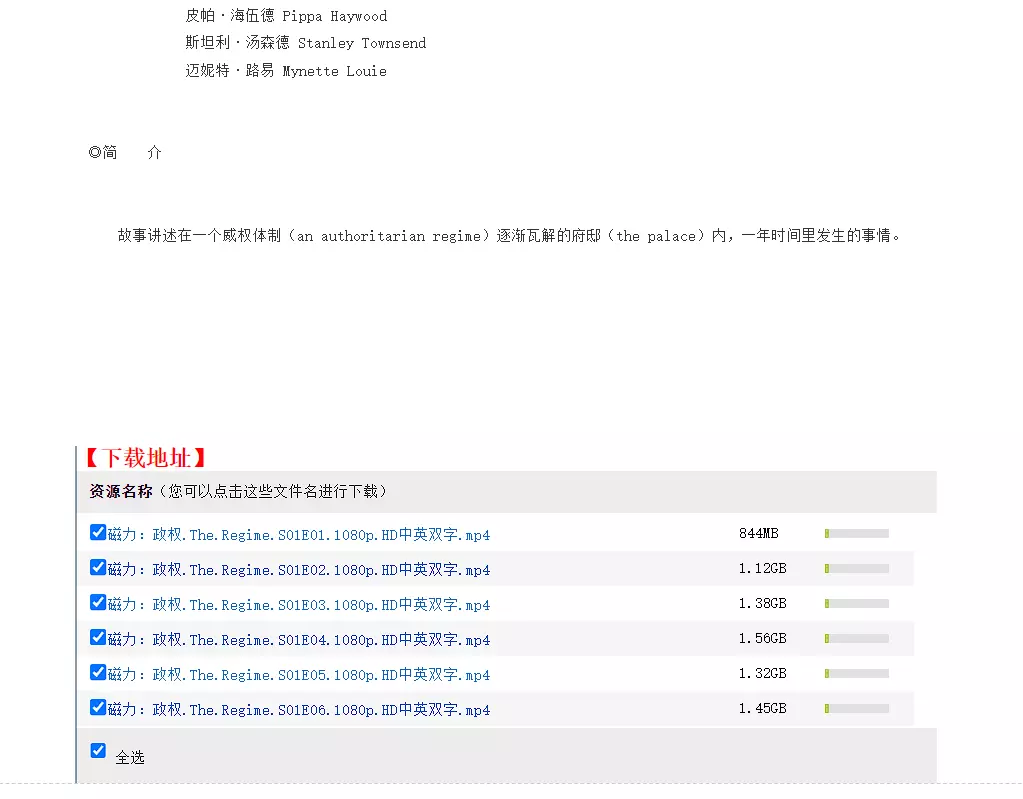
Task: Toggle the S01E05 download checkbox
Action: click(97, 673)
